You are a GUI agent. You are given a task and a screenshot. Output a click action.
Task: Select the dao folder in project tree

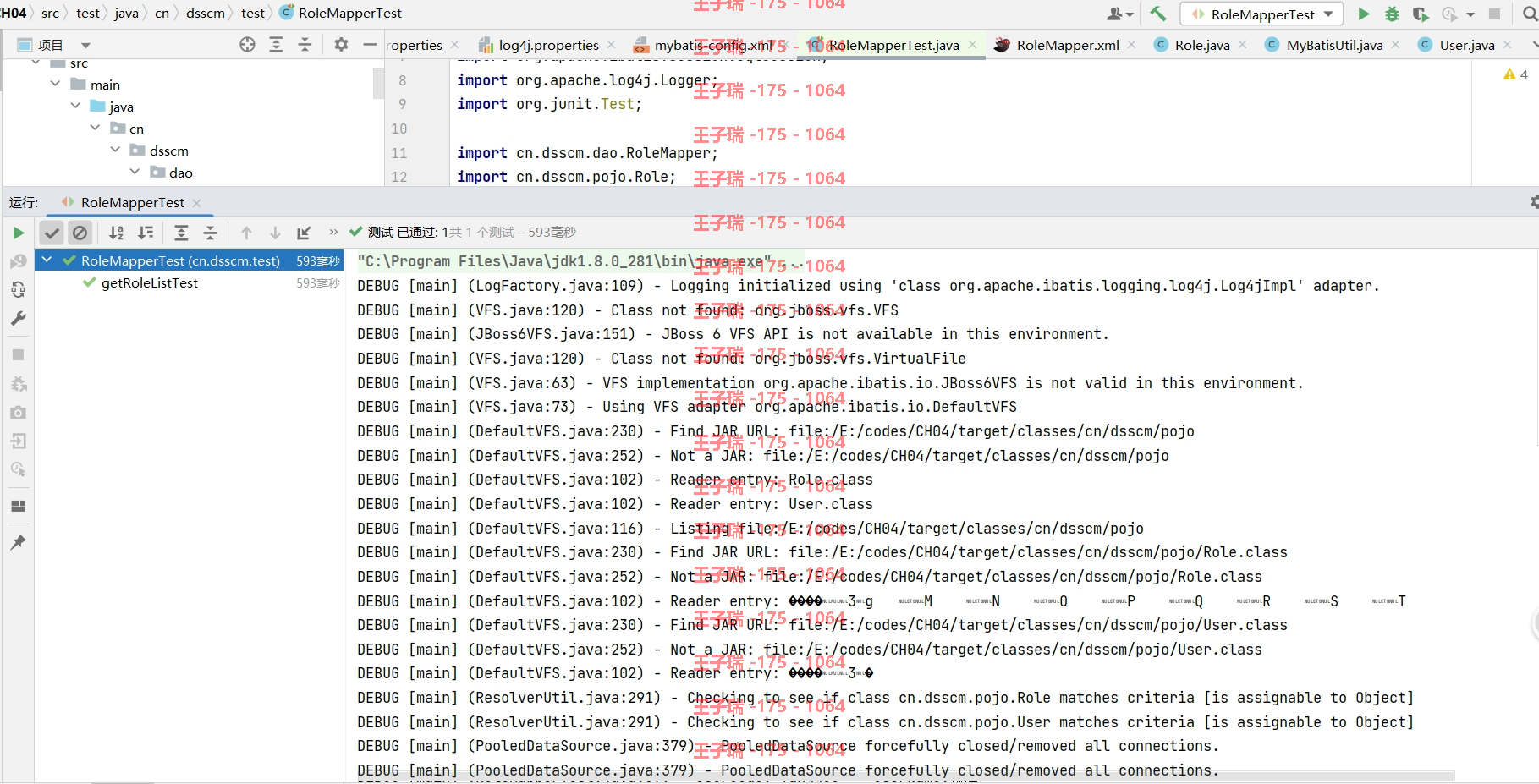tap(172, 173)
